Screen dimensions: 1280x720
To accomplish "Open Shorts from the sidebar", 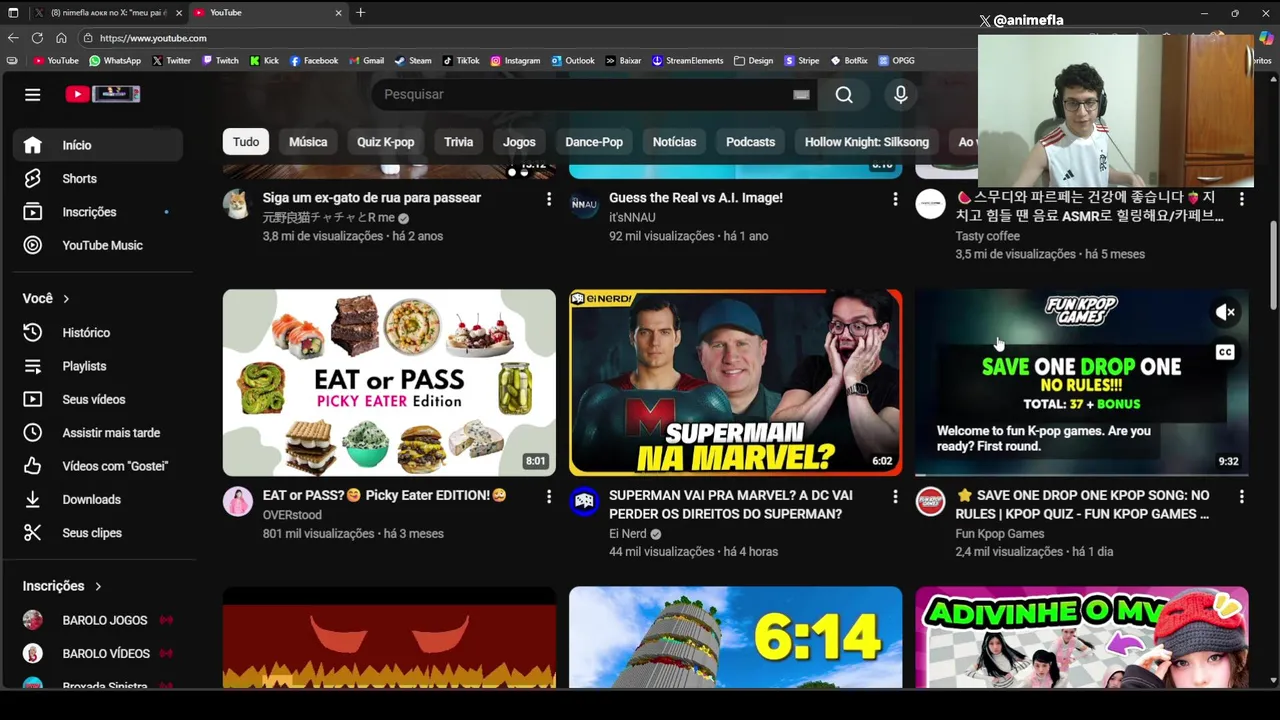I will 98,178.
